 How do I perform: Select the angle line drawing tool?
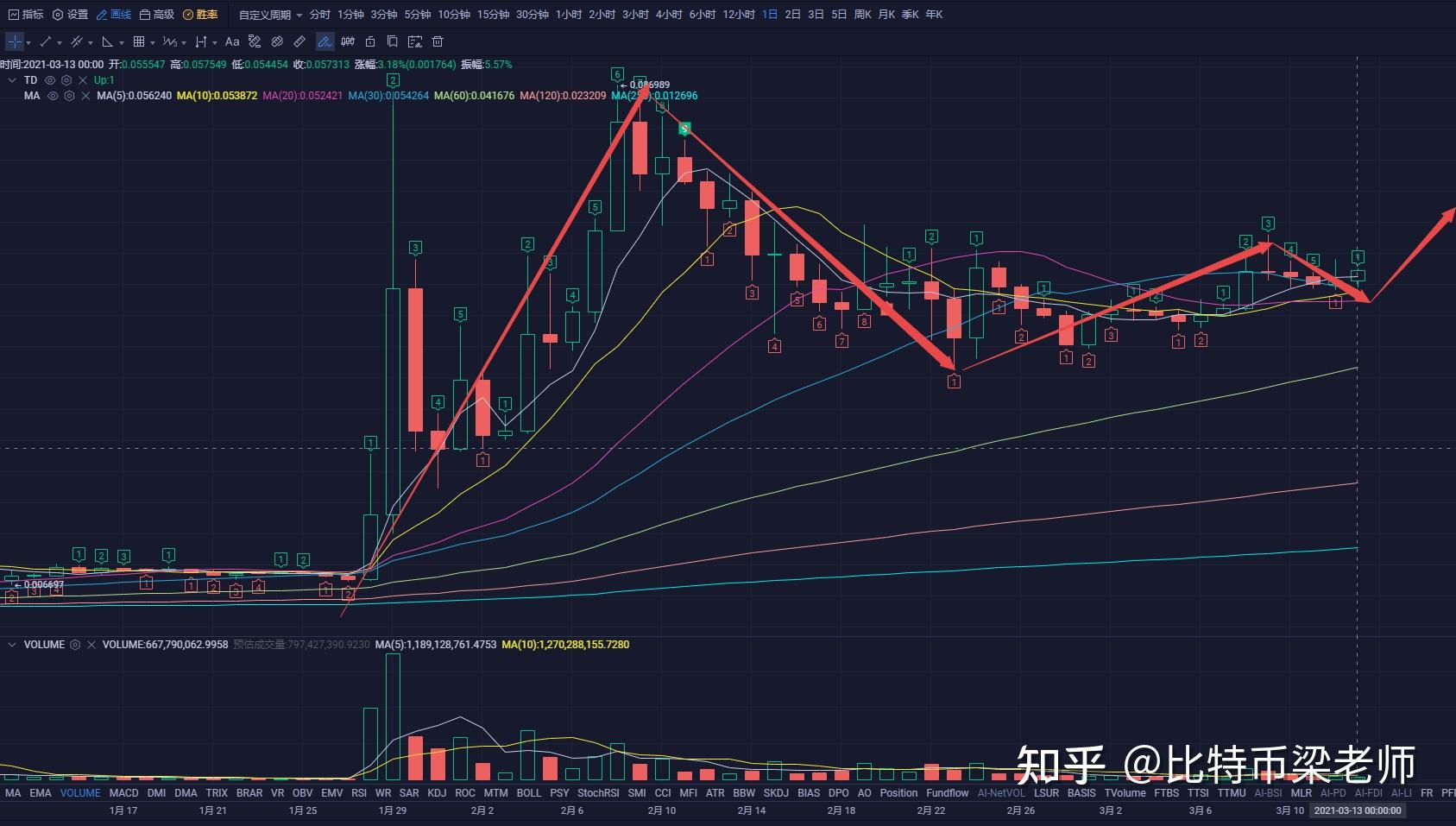[108, 41]
